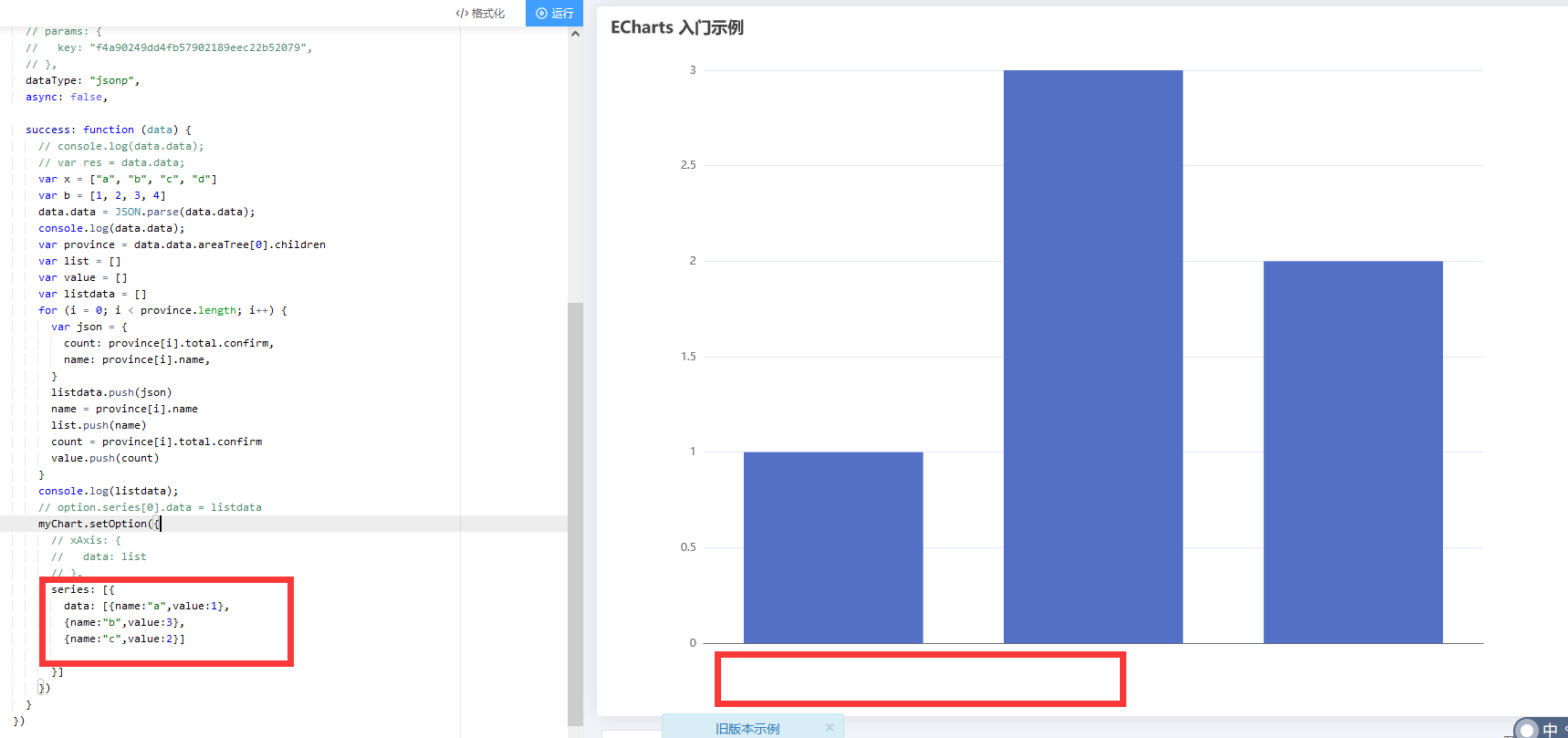Click the listdata.push(json) line

tap(110, 392)
